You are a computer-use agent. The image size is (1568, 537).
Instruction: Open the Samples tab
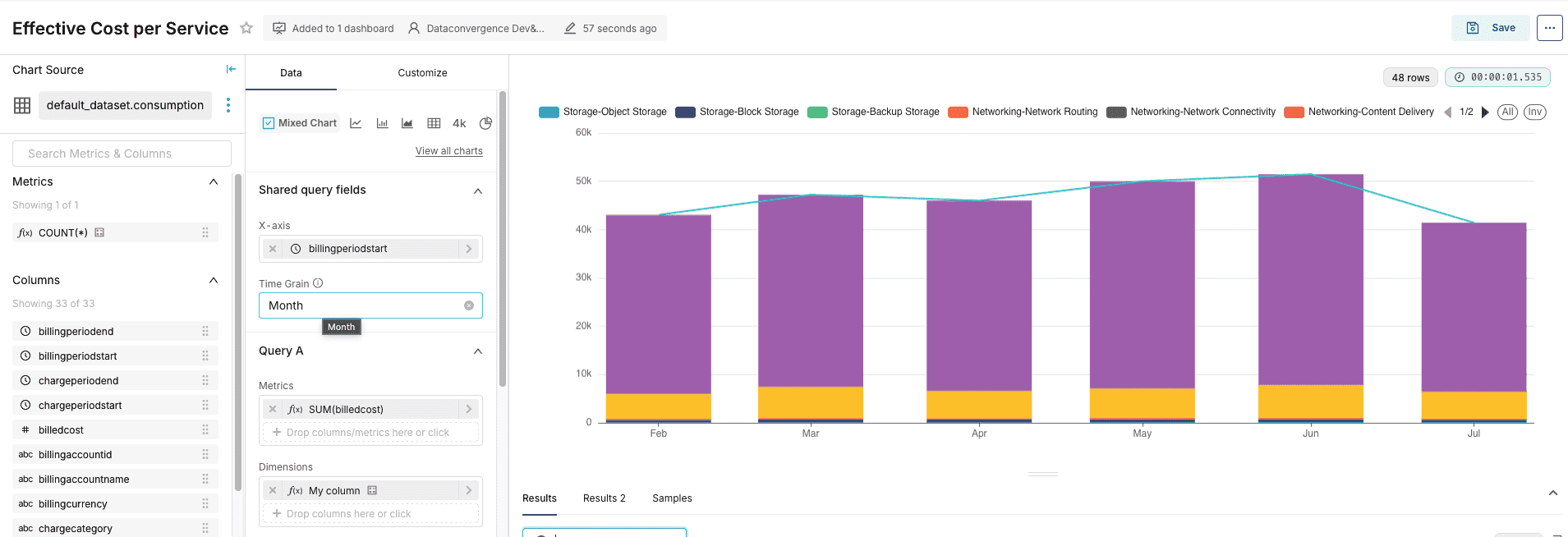click(x=672, y=498)
